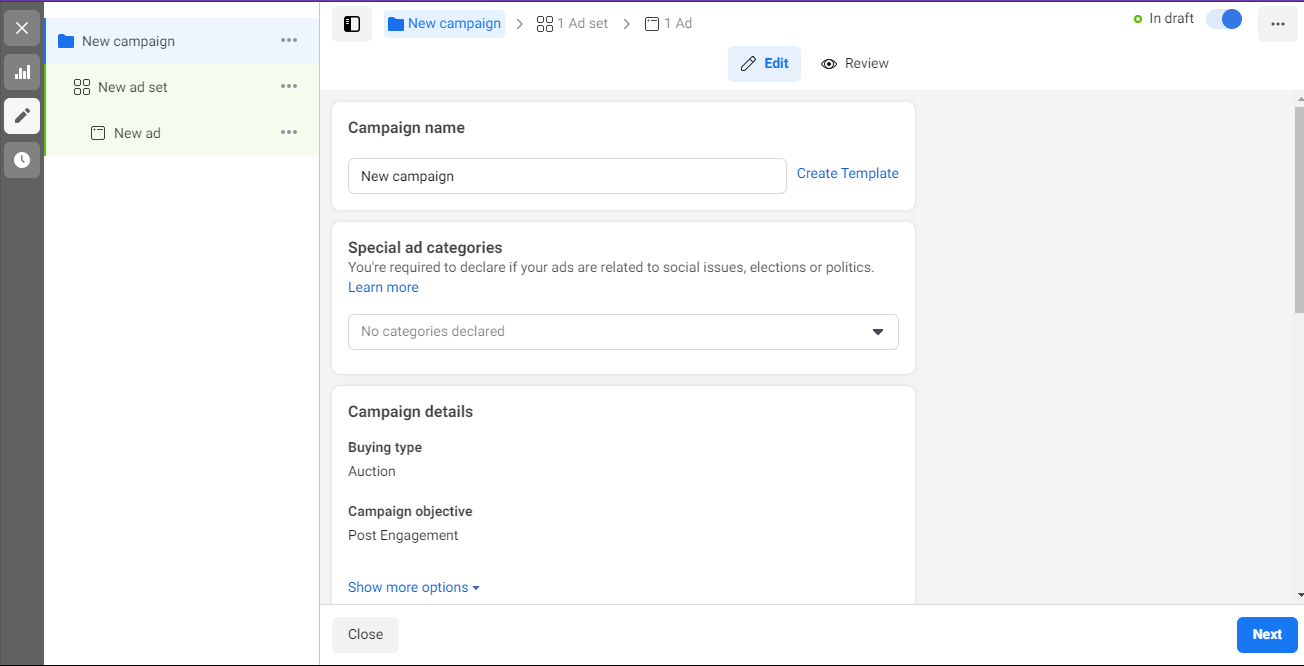
Task: Select the pencil edit icon in sidebar
Action: click(22, 116)
